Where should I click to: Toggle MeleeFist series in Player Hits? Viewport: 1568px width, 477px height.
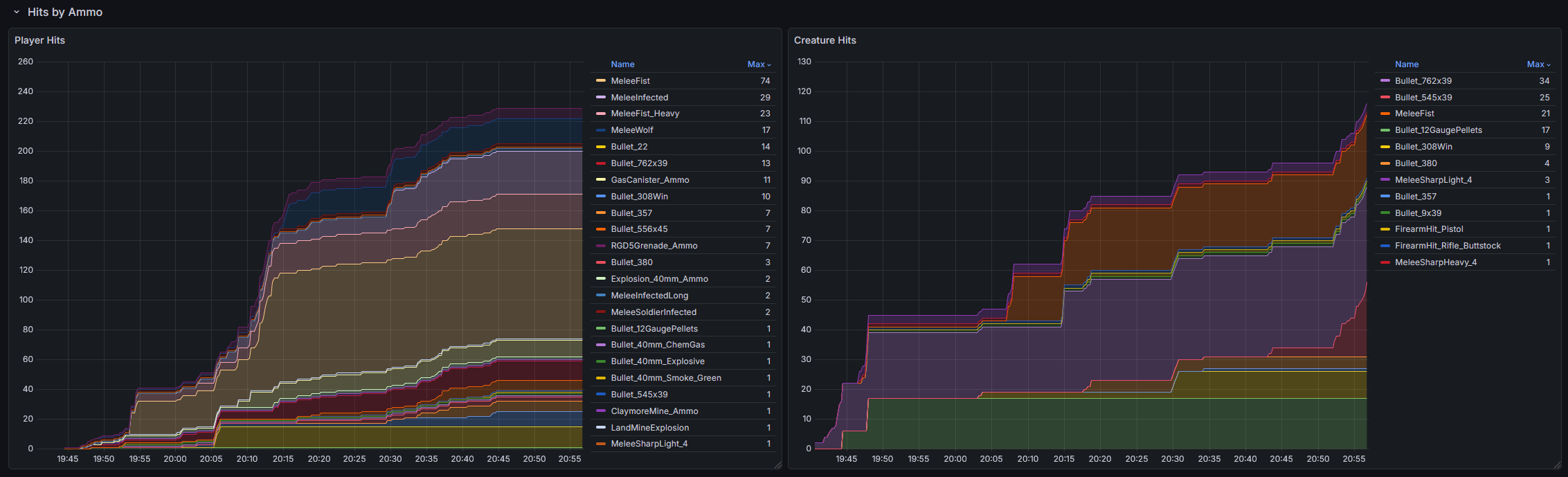[x=630, y=81]
